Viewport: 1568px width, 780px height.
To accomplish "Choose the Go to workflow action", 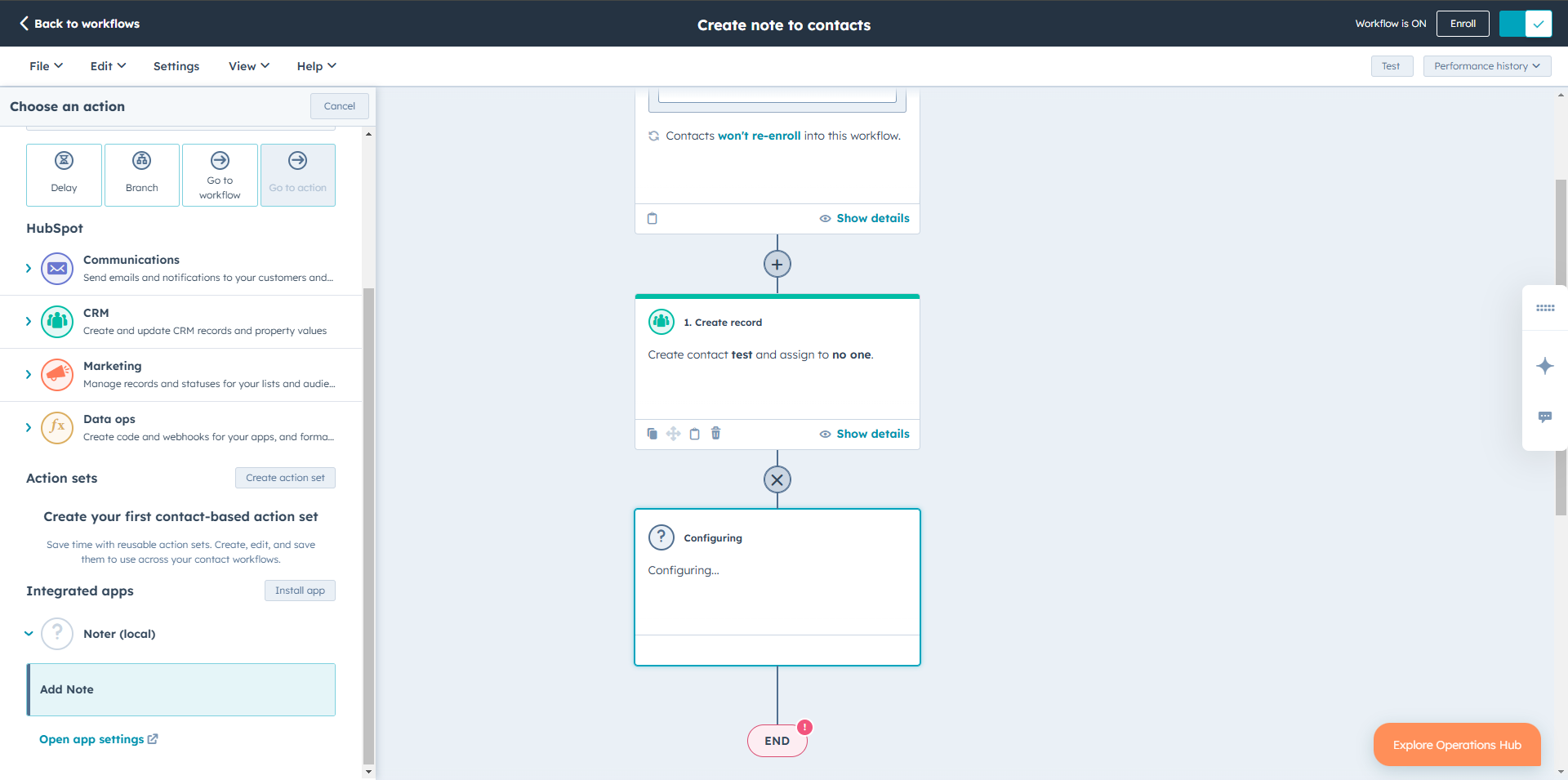I will (x=220, y=175).
